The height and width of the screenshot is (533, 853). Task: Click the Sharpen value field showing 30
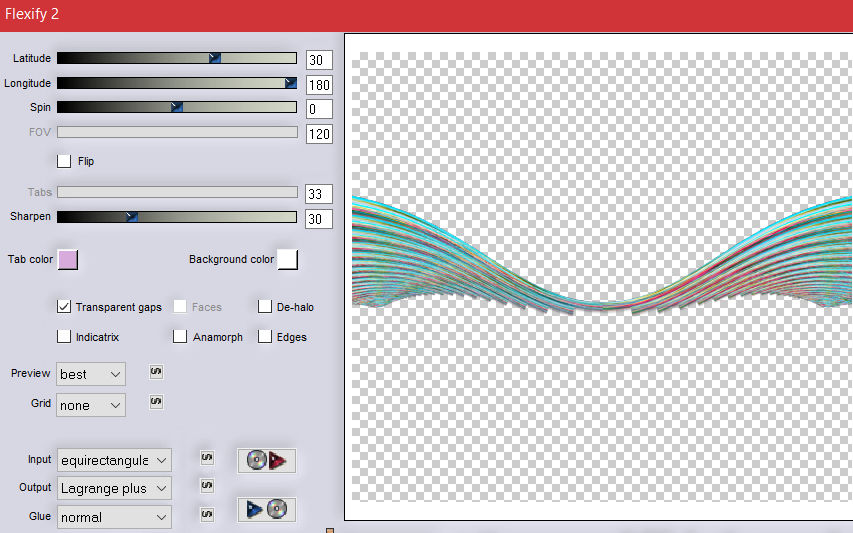pyautogui.click(x=319, y=219)
